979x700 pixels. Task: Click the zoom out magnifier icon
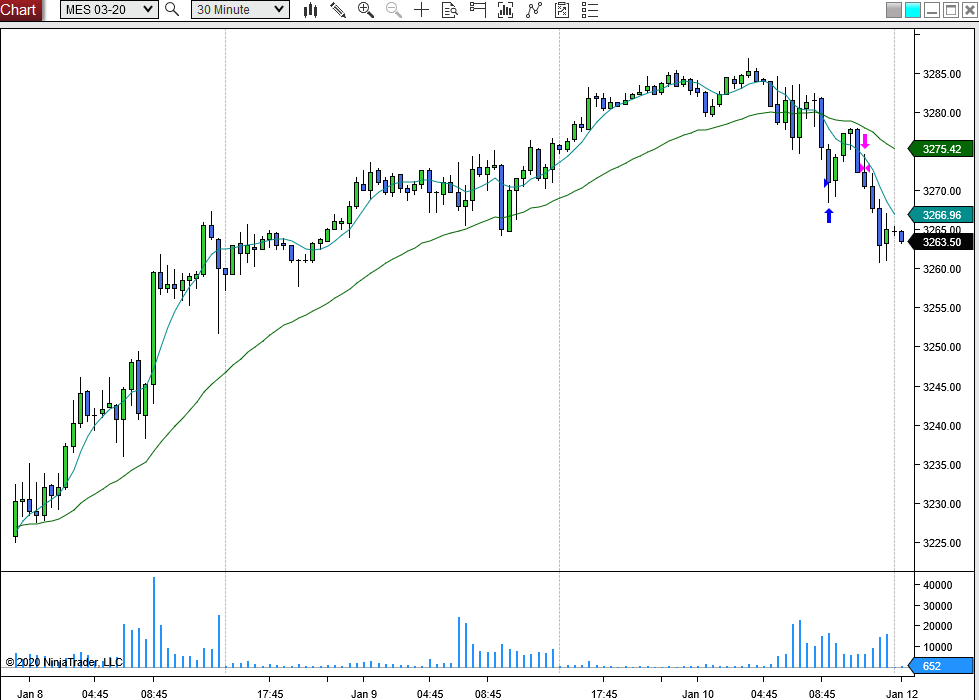(x=393, y=9)
